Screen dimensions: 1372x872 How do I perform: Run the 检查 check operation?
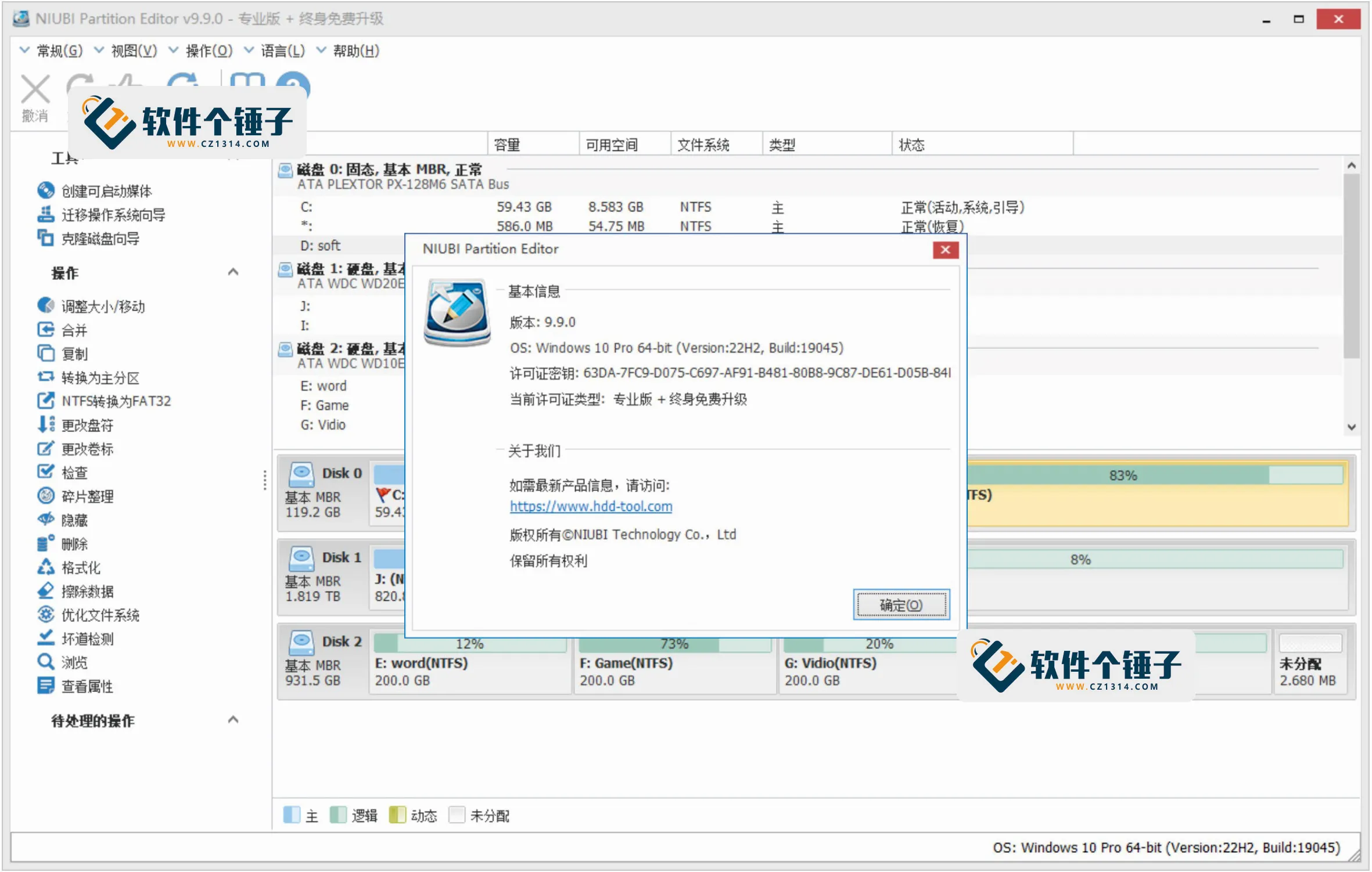click(62, 472)
